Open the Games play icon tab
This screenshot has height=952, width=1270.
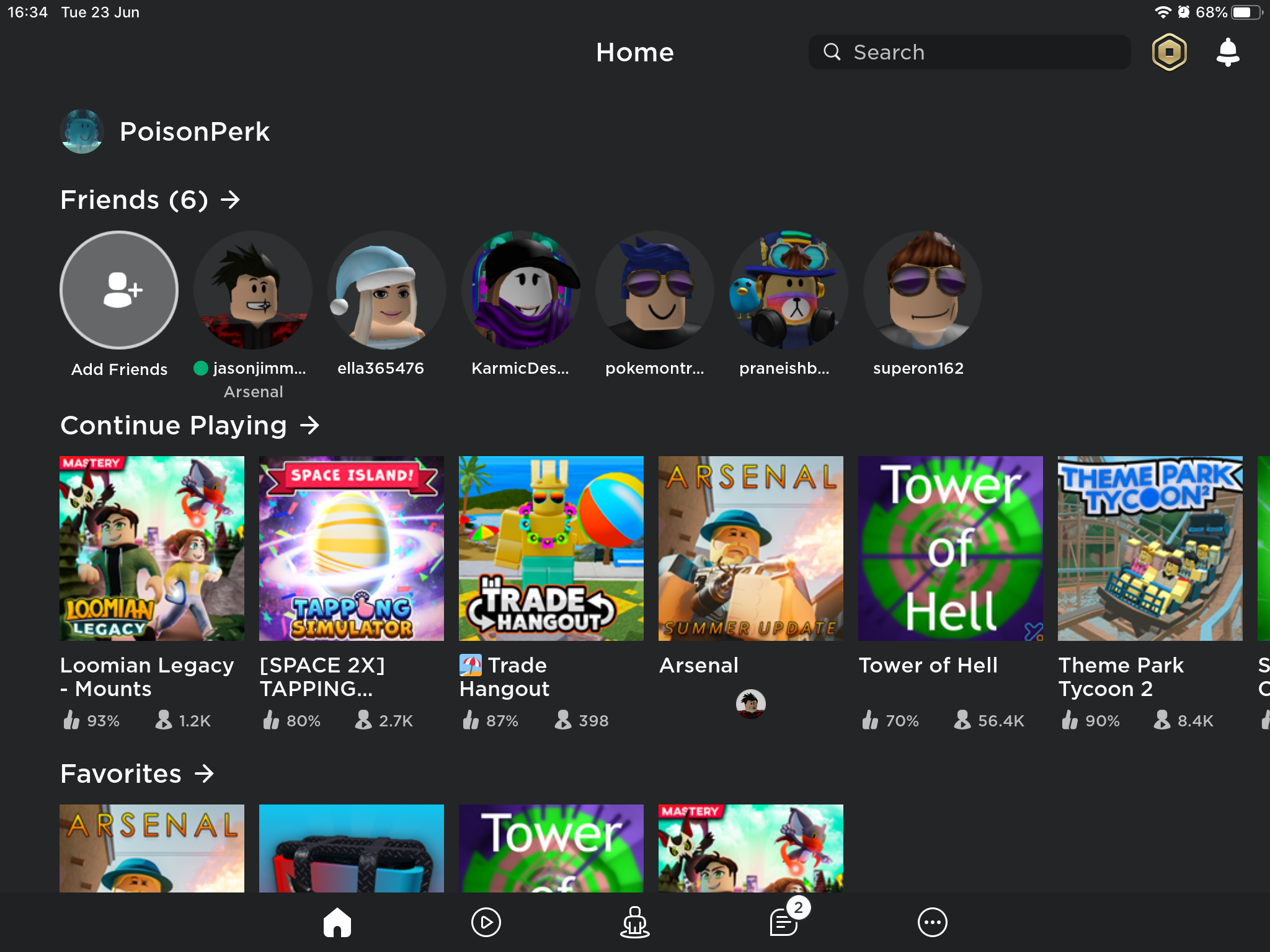(x=486, y=922)
